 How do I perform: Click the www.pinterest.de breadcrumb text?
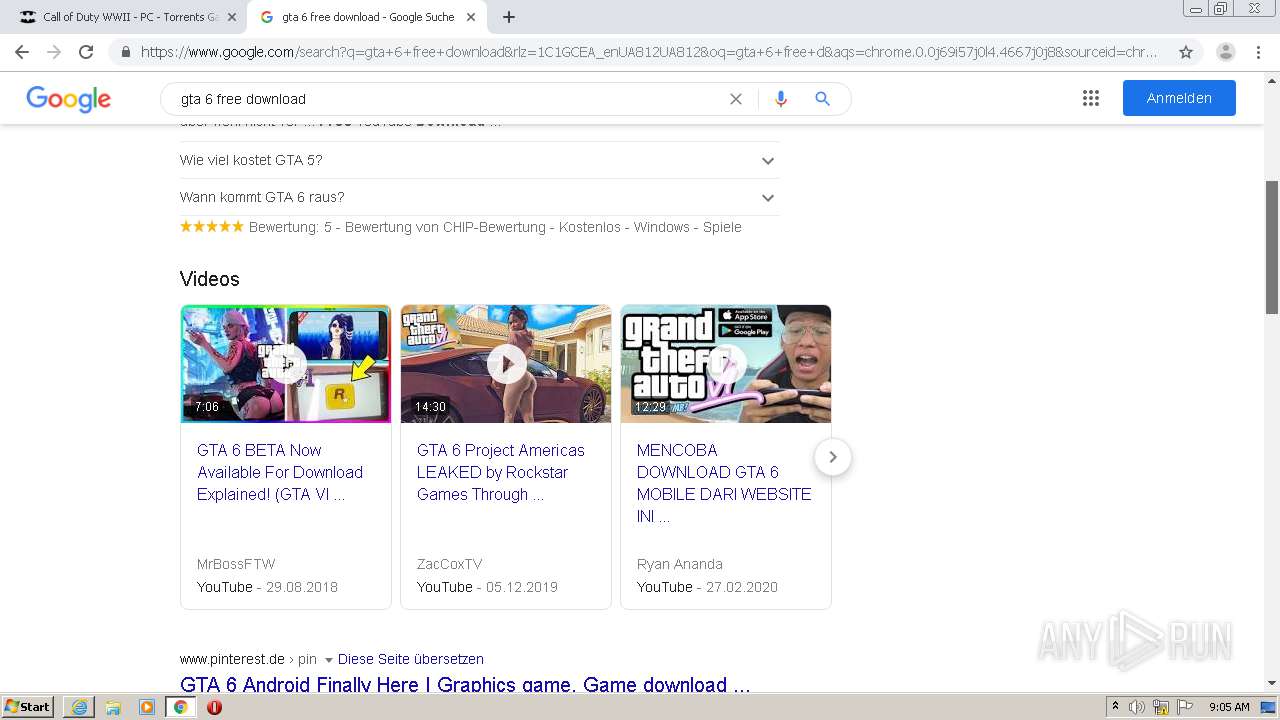tap(232, 659)
